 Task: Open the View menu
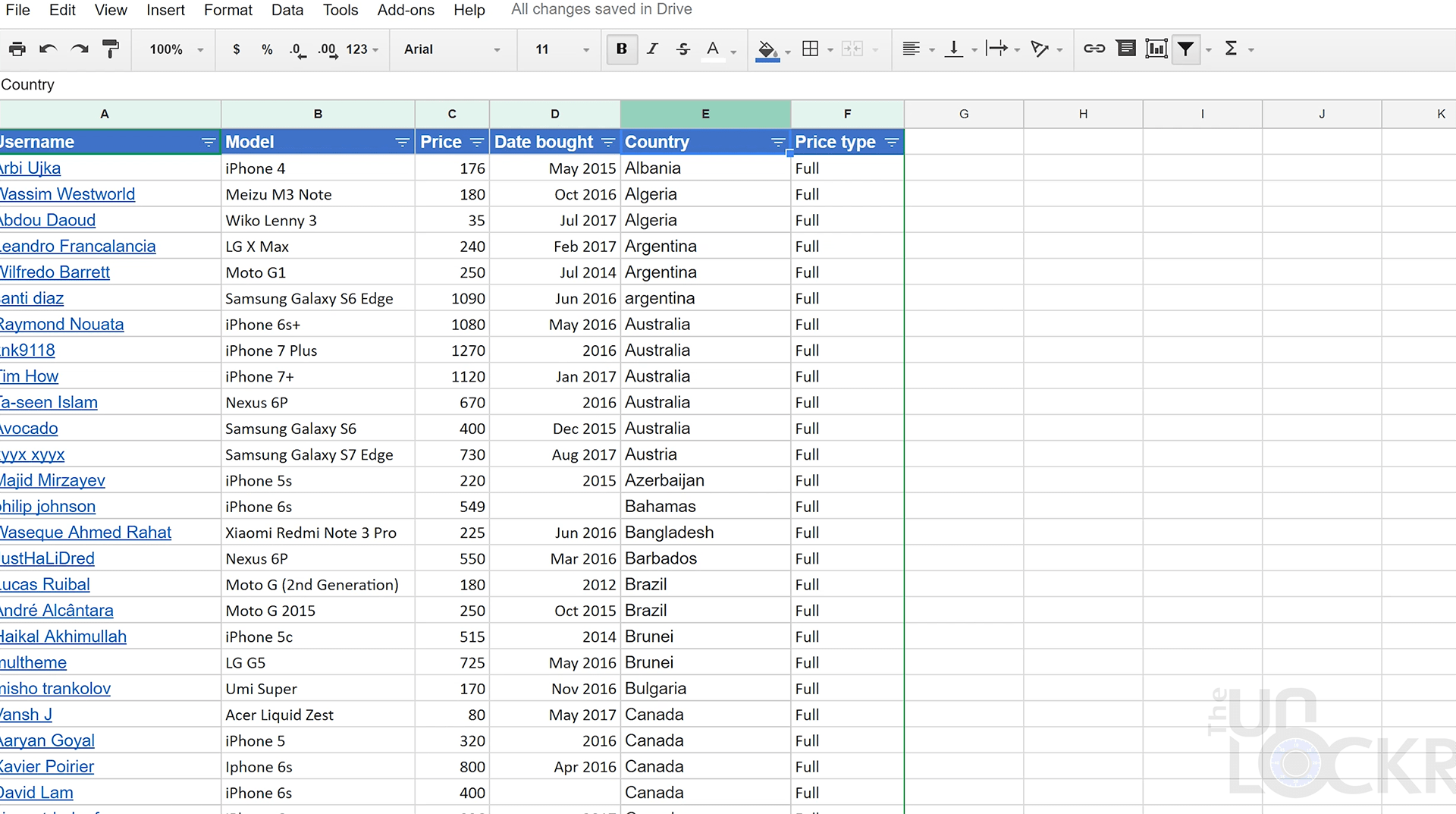click(x=111, y=10)
